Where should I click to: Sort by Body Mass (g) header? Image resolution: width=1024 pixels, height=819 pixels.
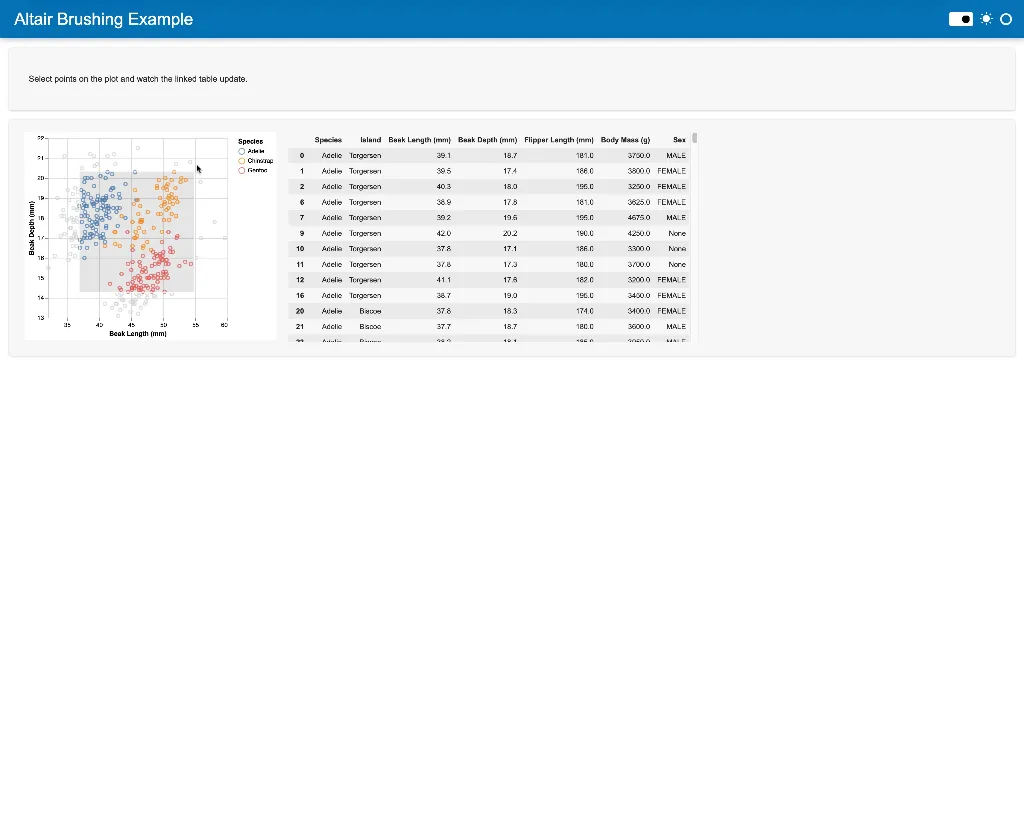[x=625, y=140]
